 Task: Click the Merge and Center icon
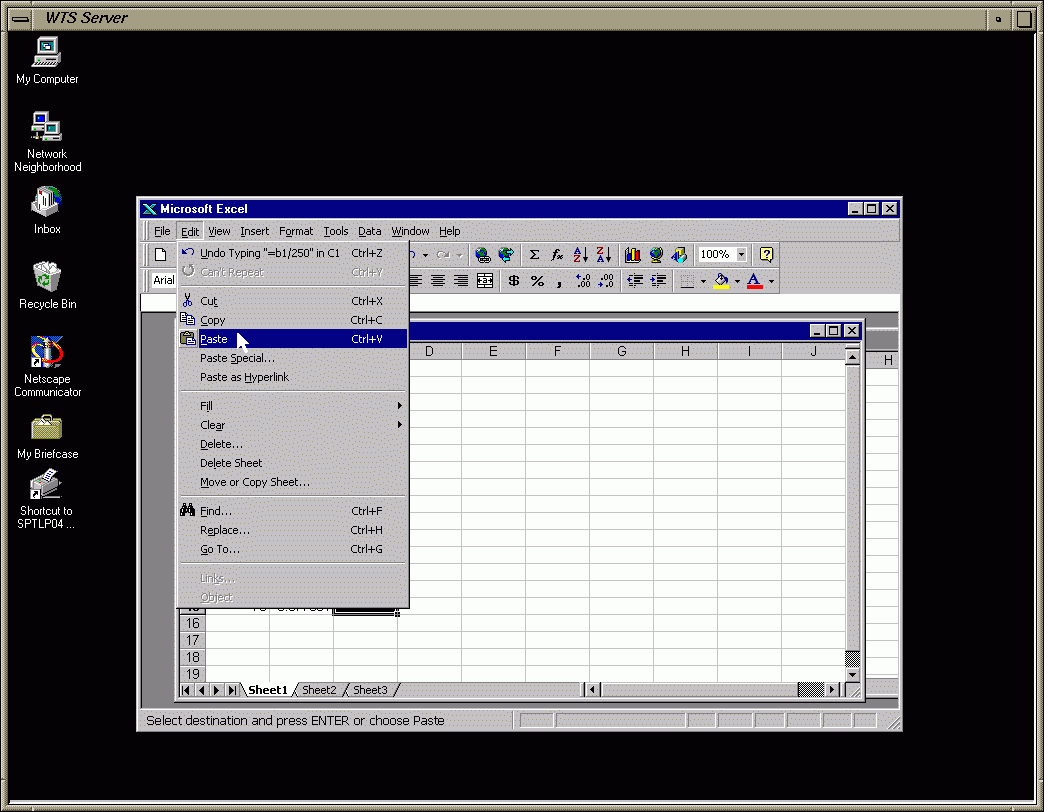[485, 281]
